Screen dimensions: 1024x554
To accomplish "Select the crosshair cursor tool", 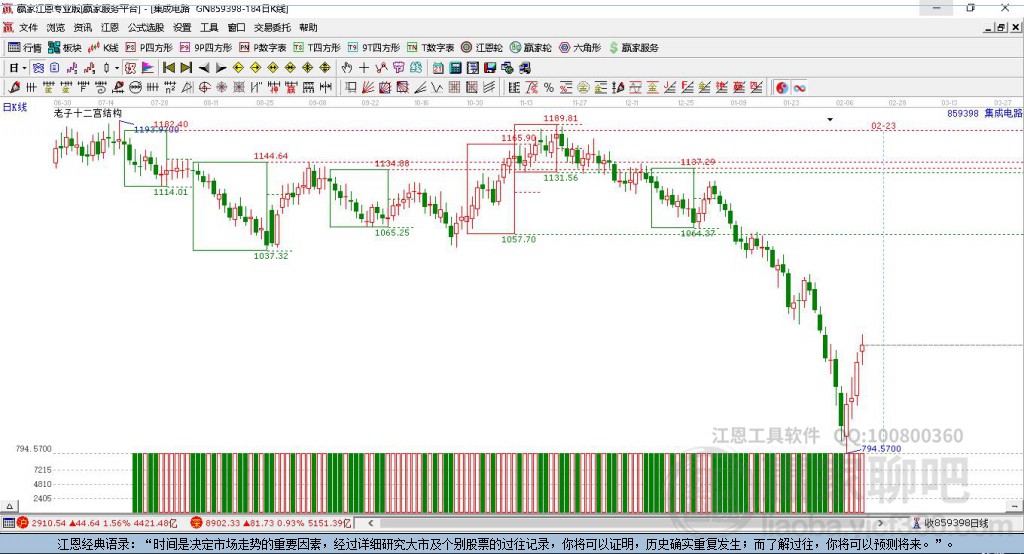I will (364, 67).
